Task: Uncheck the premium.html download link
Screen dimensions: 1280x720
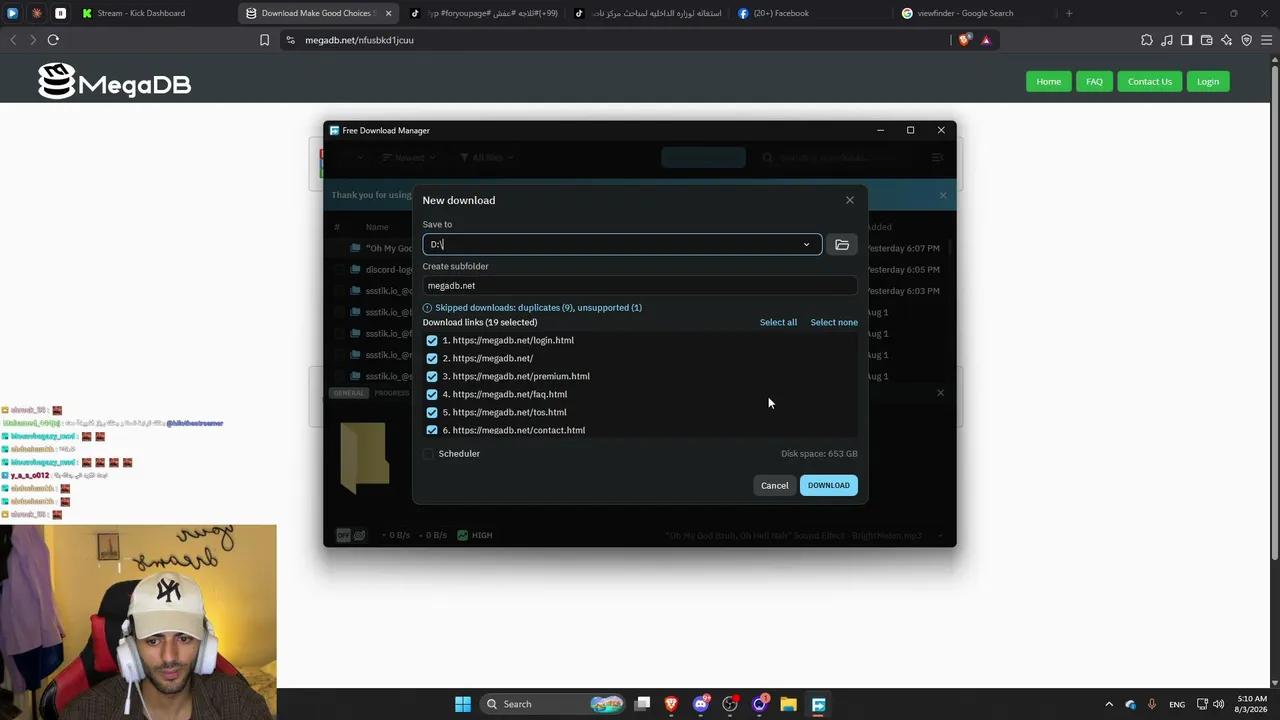Action: 432,377
